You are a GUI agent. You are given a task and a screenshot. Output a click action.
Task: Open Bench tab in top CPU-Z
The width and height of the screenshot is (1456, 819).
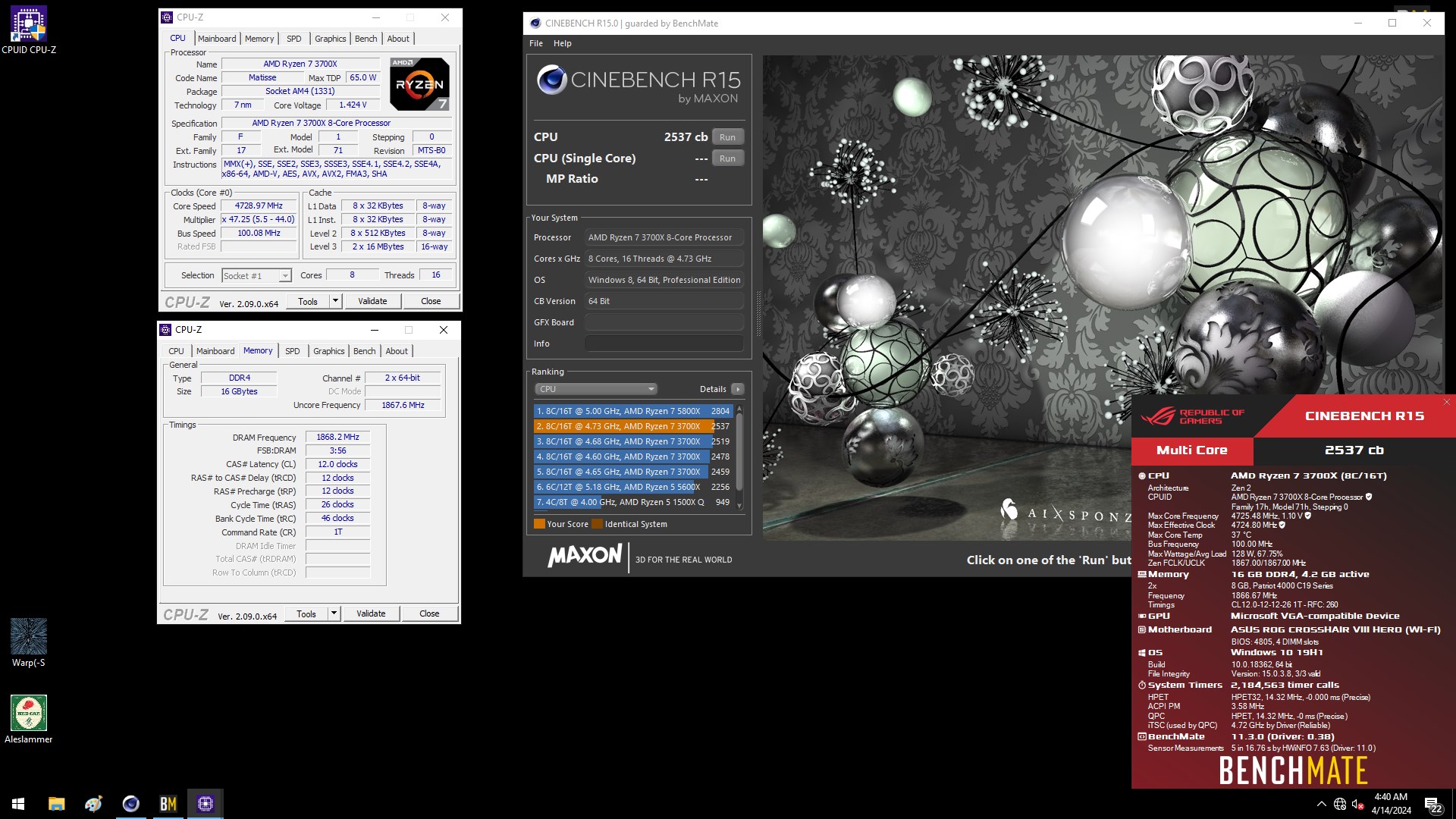366,39
